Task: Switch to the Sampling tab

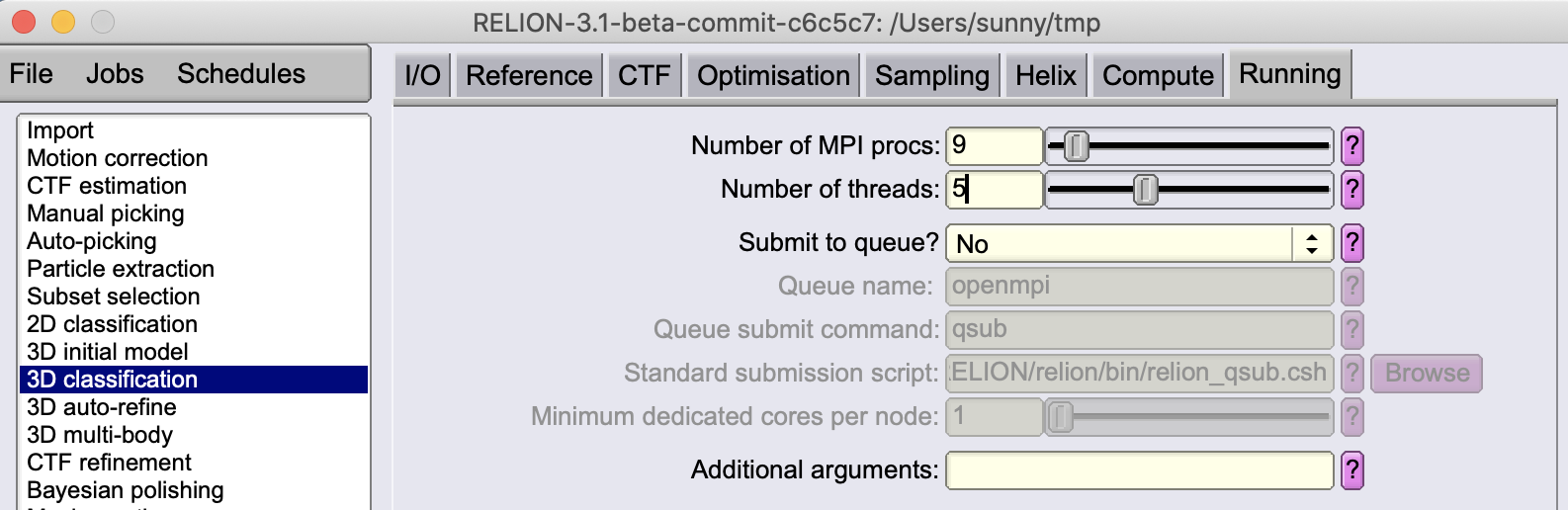Action: point(932,75)
